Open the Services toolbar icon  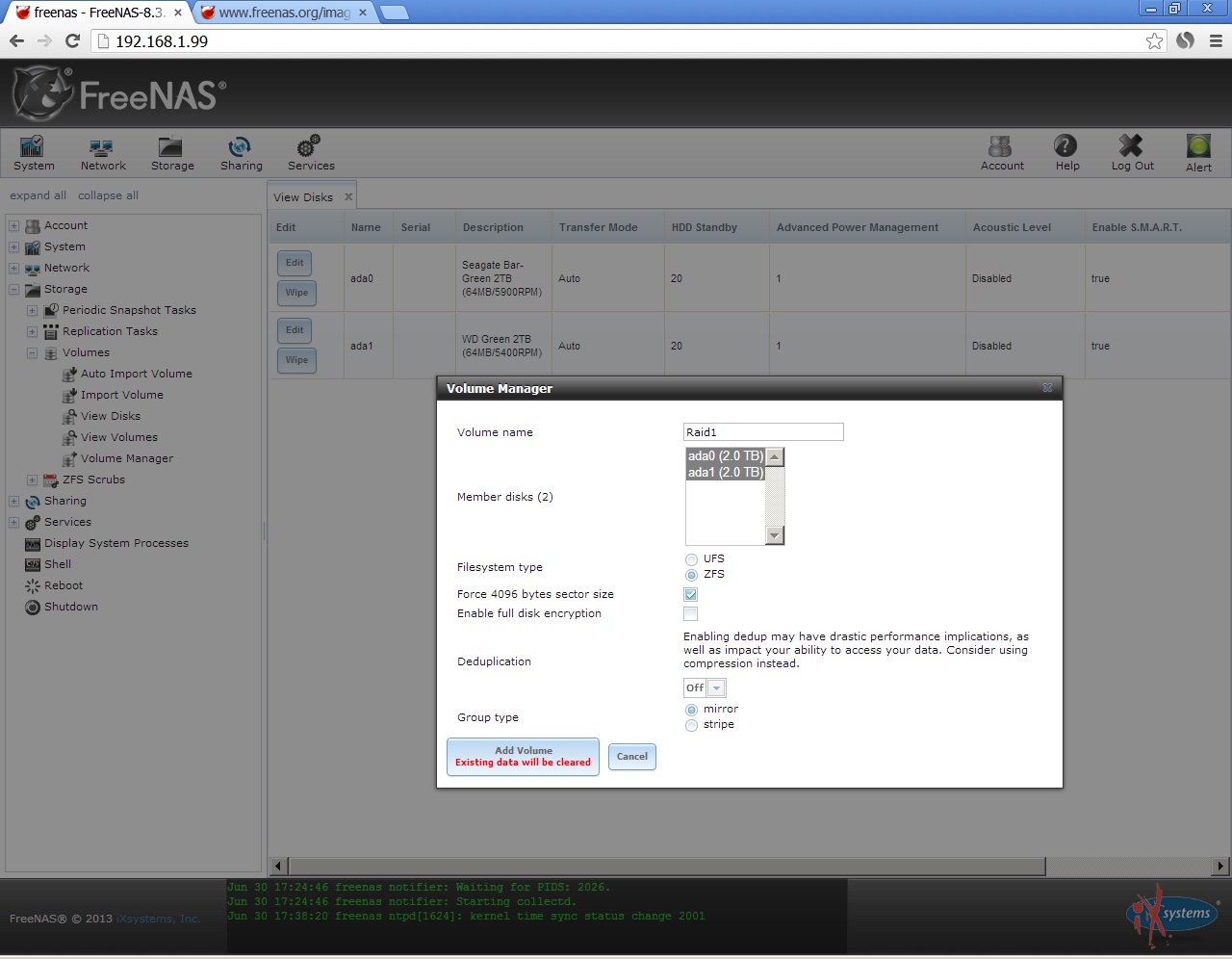point(311,153)
